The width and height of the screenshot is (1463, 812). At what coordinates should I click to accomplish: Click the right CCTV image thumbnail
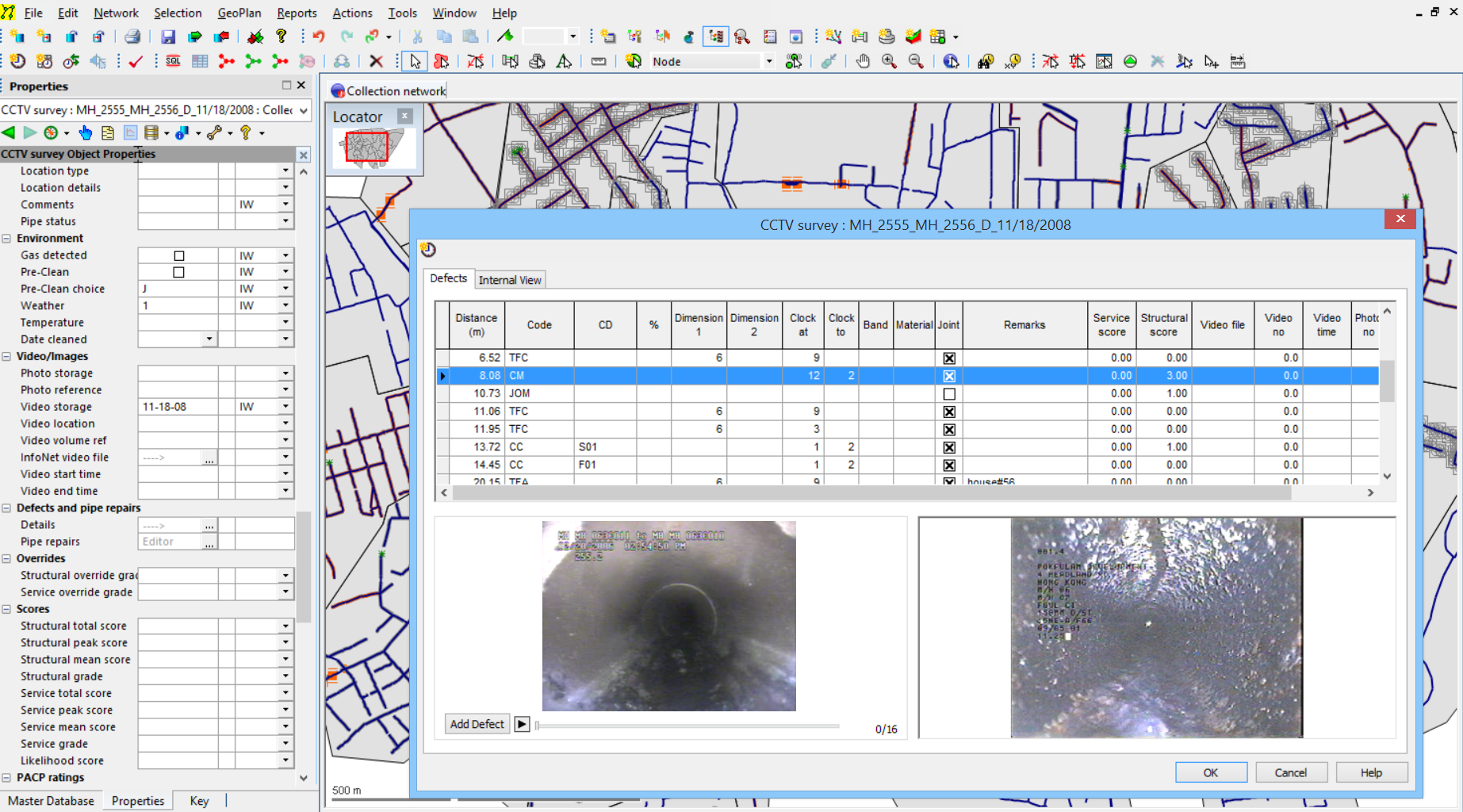tap(1156, 627)
